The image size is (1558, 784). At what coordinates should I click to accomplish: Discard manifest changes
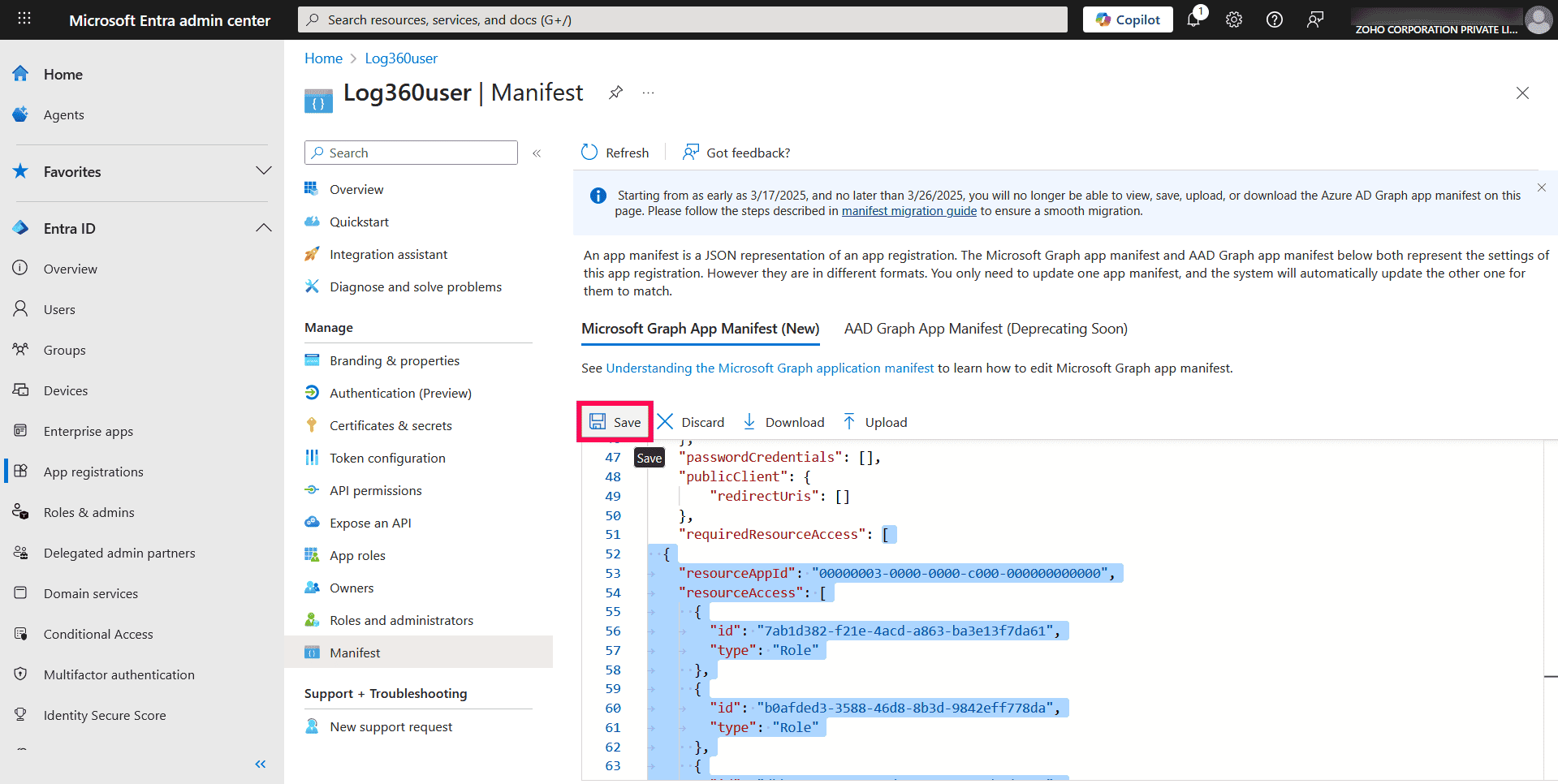691,421
